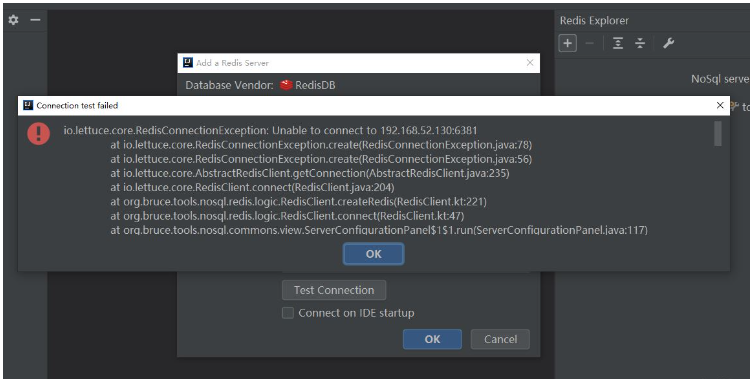Click the error dialog vertical scrollbar thumb

(717, 133)
